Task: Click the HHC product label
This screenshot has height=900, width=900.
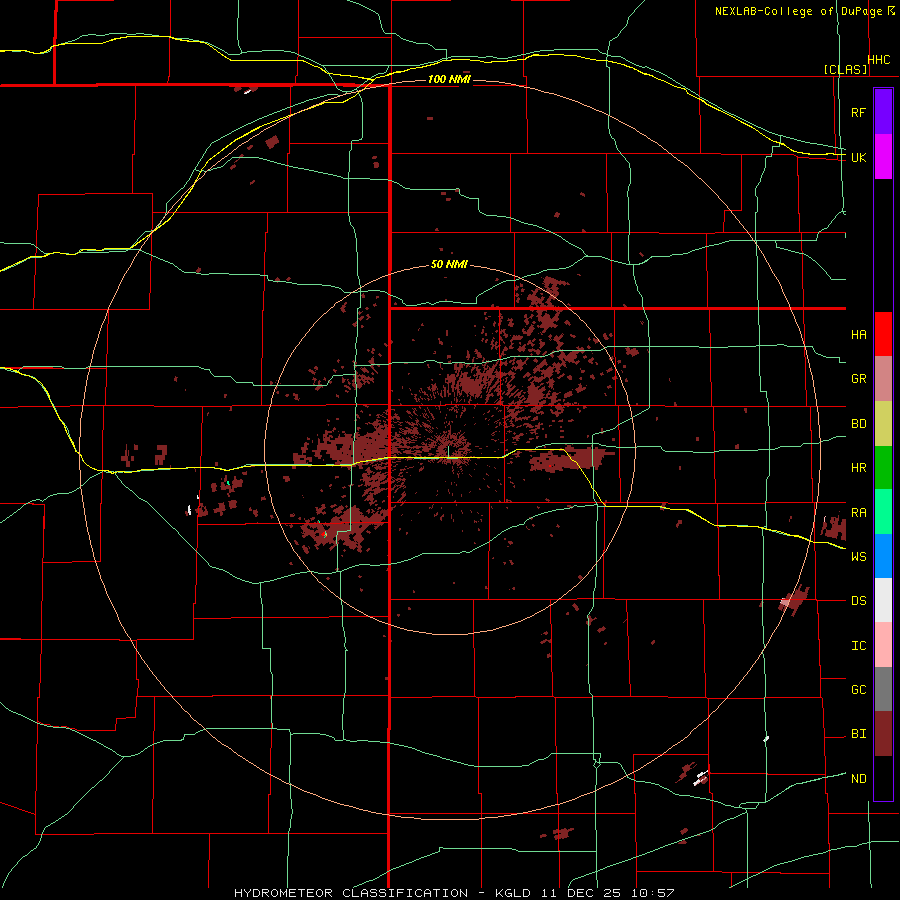Action: point(879,60)
